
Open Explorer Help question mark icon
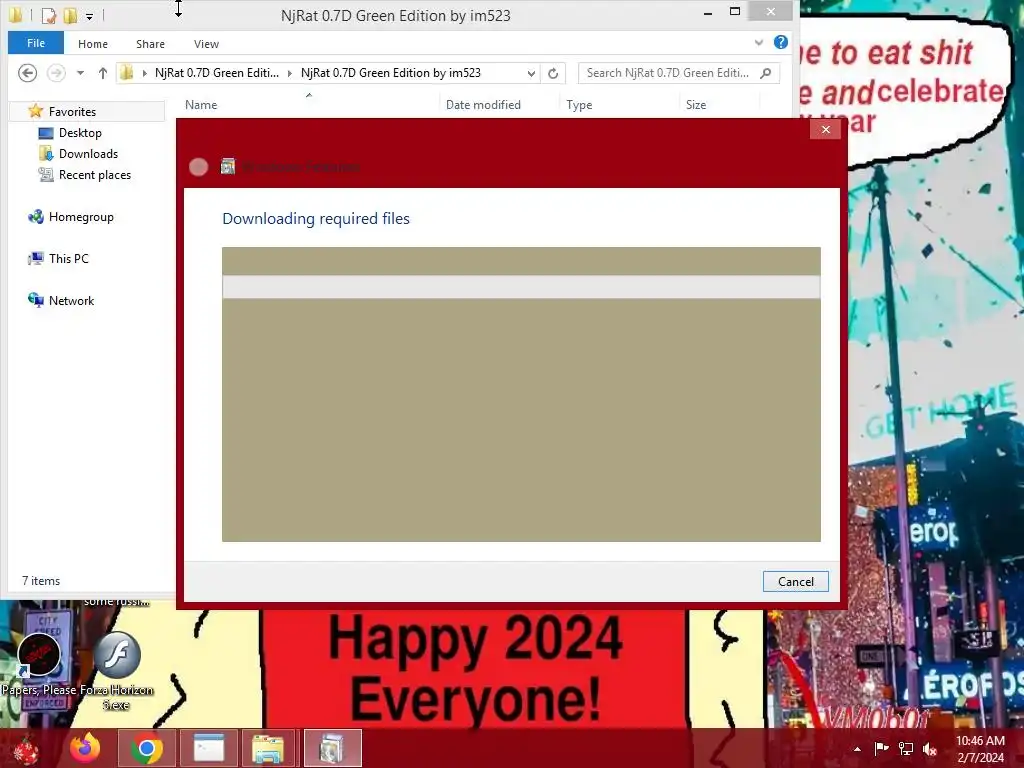click(780, 42)
